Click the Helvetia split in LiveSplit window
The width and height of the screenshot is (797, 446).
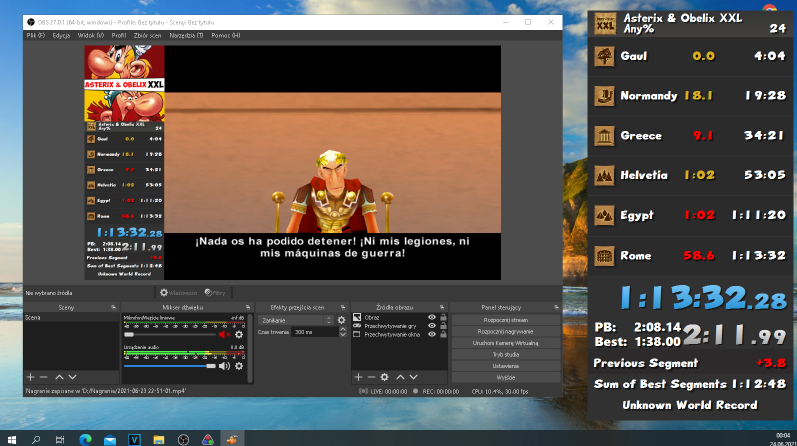tap(690, 175)
